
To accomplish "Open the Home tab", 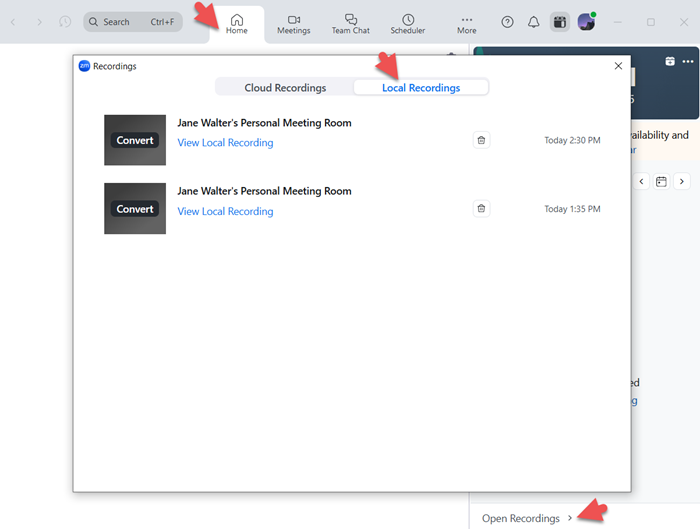I will 237,23.
